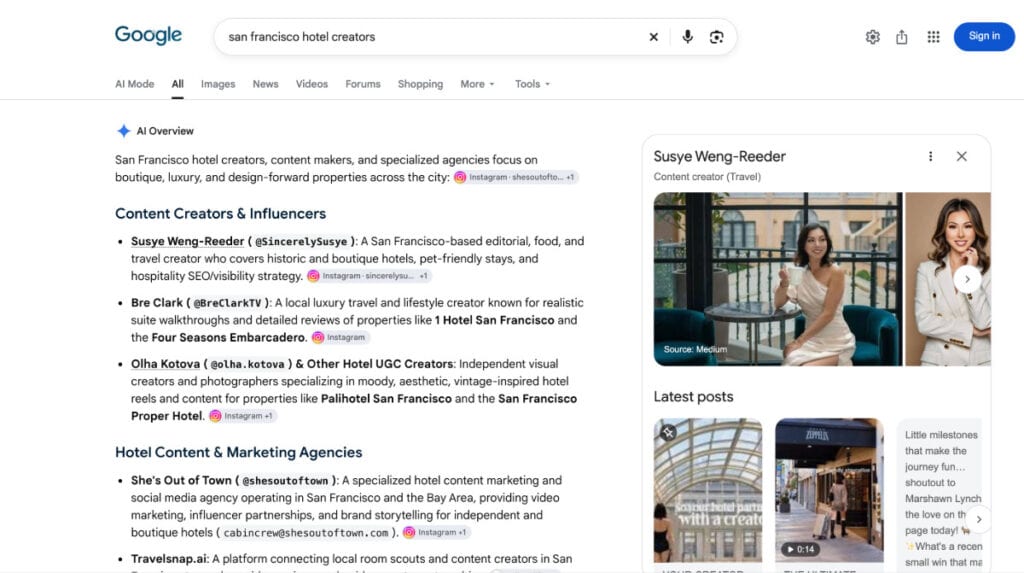
Task: Open quick settings gear icon
Action: point(872,37)
